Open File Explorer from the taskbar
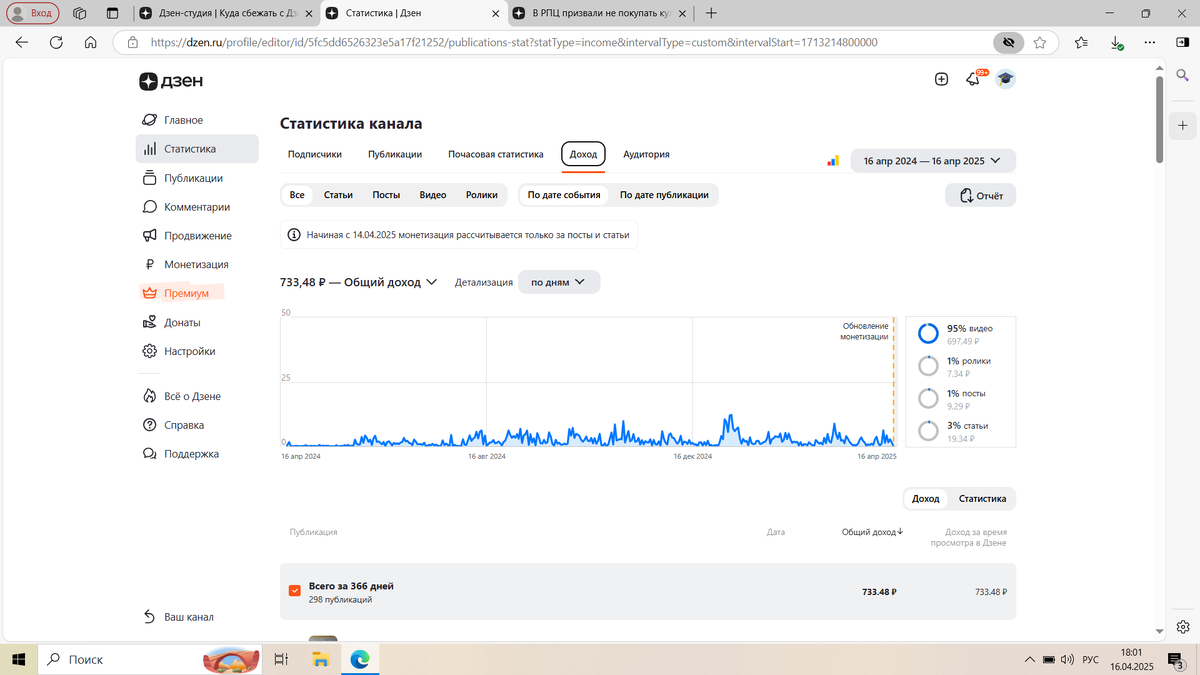Viewport: 1200px width, 675px height. coord(321,658)
